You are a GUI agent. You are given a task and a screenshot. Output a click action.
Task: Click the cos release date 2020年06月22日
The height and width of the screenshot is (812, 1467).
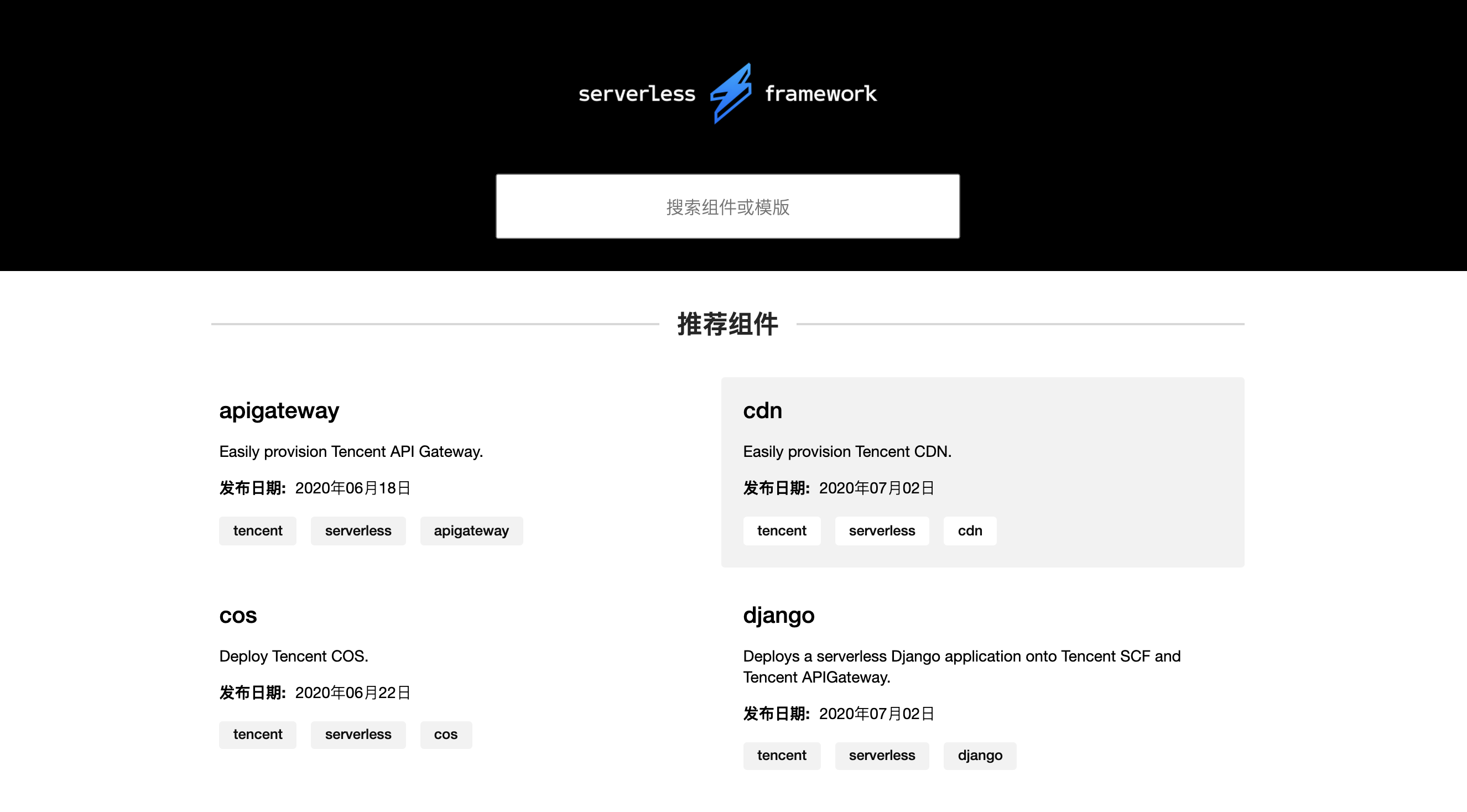tap(353, 693)
